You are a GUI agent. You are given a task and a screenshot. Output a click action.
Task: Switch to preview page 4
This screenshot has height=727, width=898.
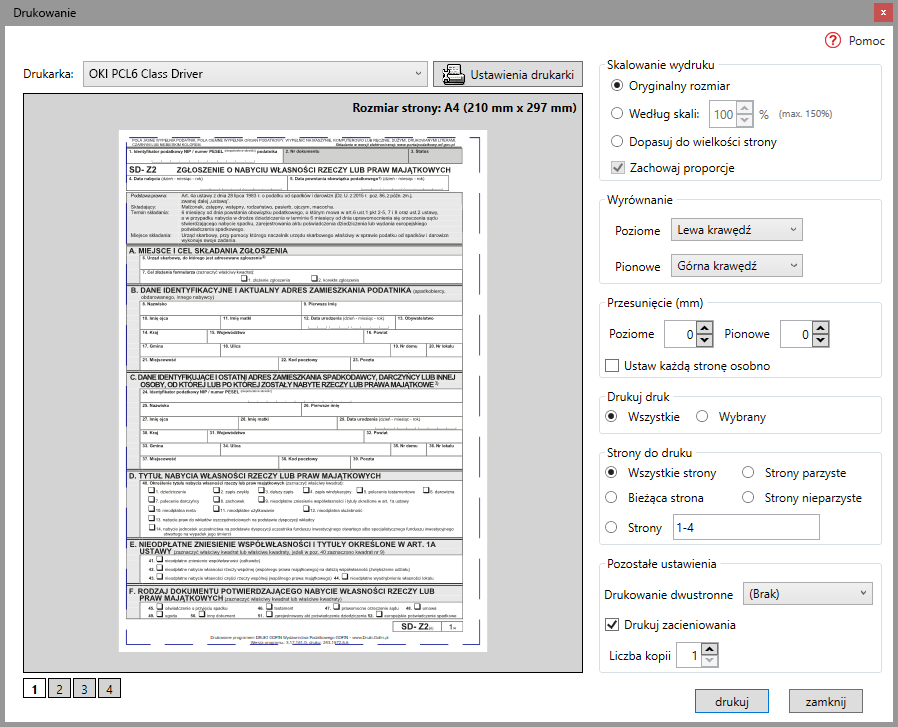(109, 689)
